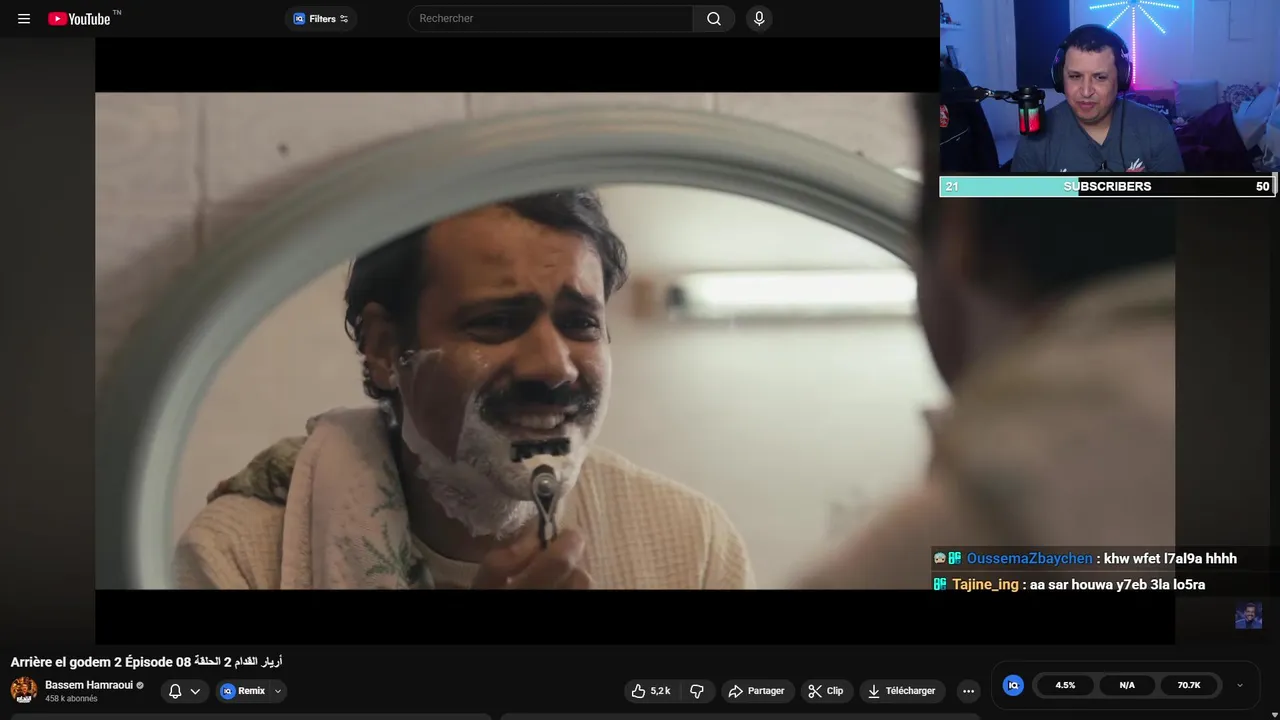The width and height of the screenshot is (1280, 720).
Task: Click Tajine_ing username in chat
Action: [x=985, y=585]
